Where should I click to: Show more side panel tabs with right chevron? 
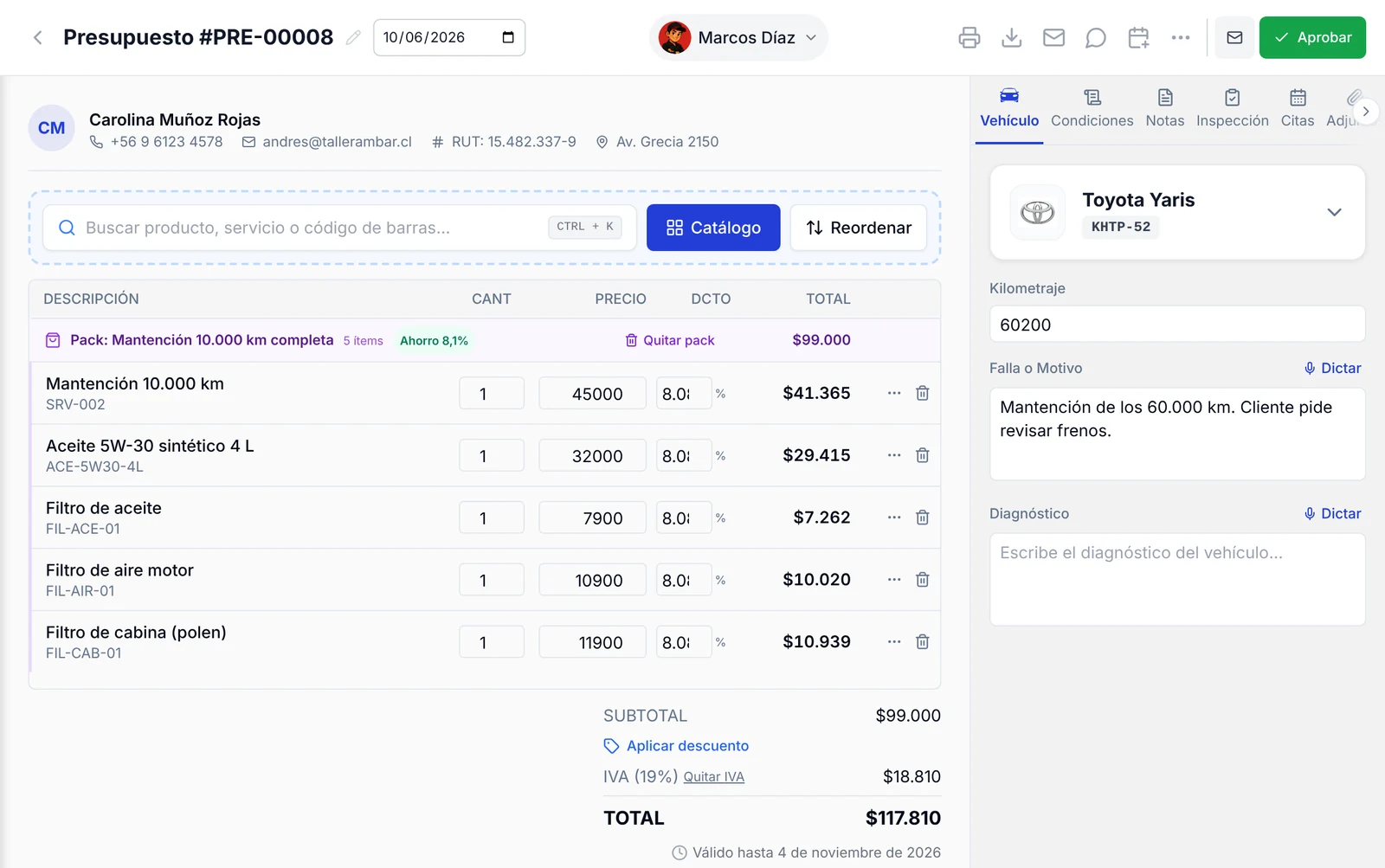(x=1366, y=111)
